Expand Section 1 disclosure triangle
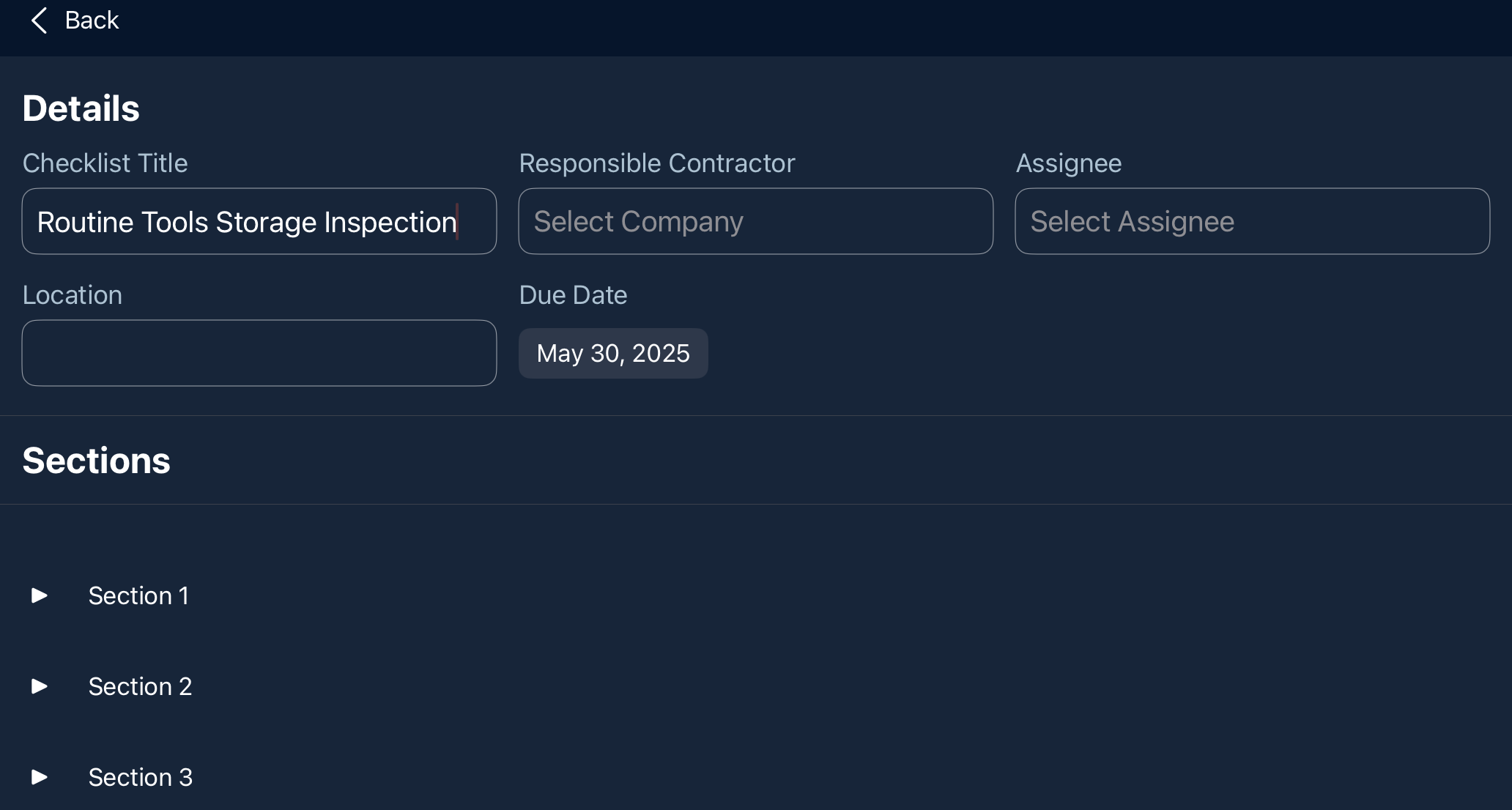Screen dimensions: 1512x810 coord(40,595)
